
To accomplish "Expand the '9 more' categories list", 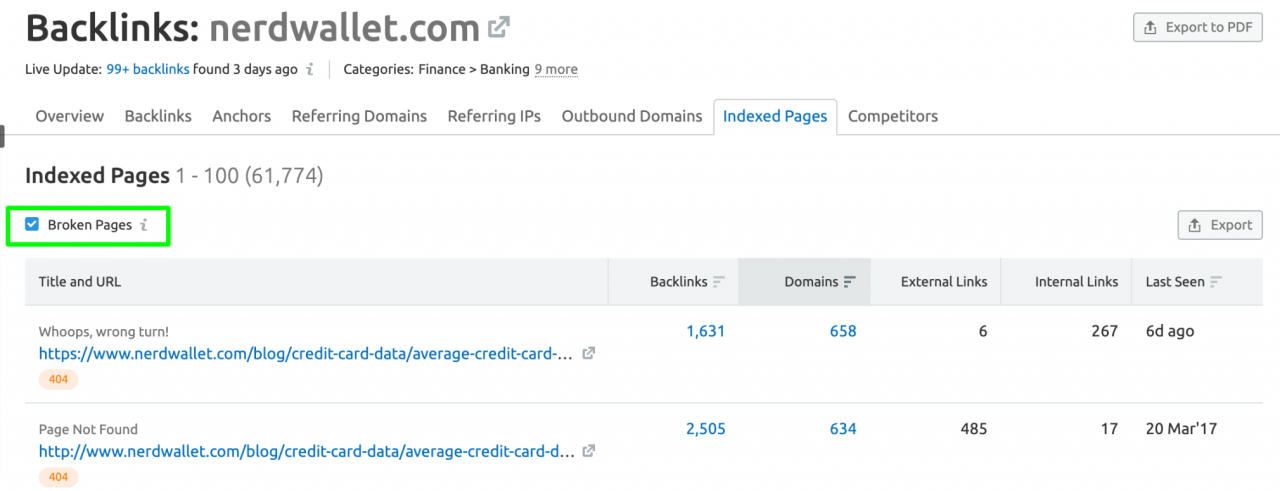I will (556, 69).
